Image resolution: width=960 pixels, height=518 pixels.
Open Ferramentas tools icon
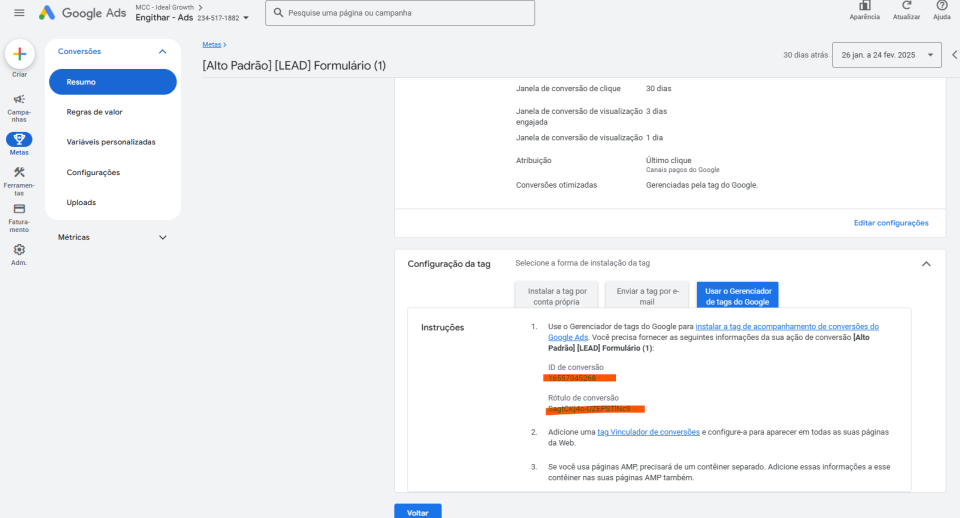coord(19,173)
